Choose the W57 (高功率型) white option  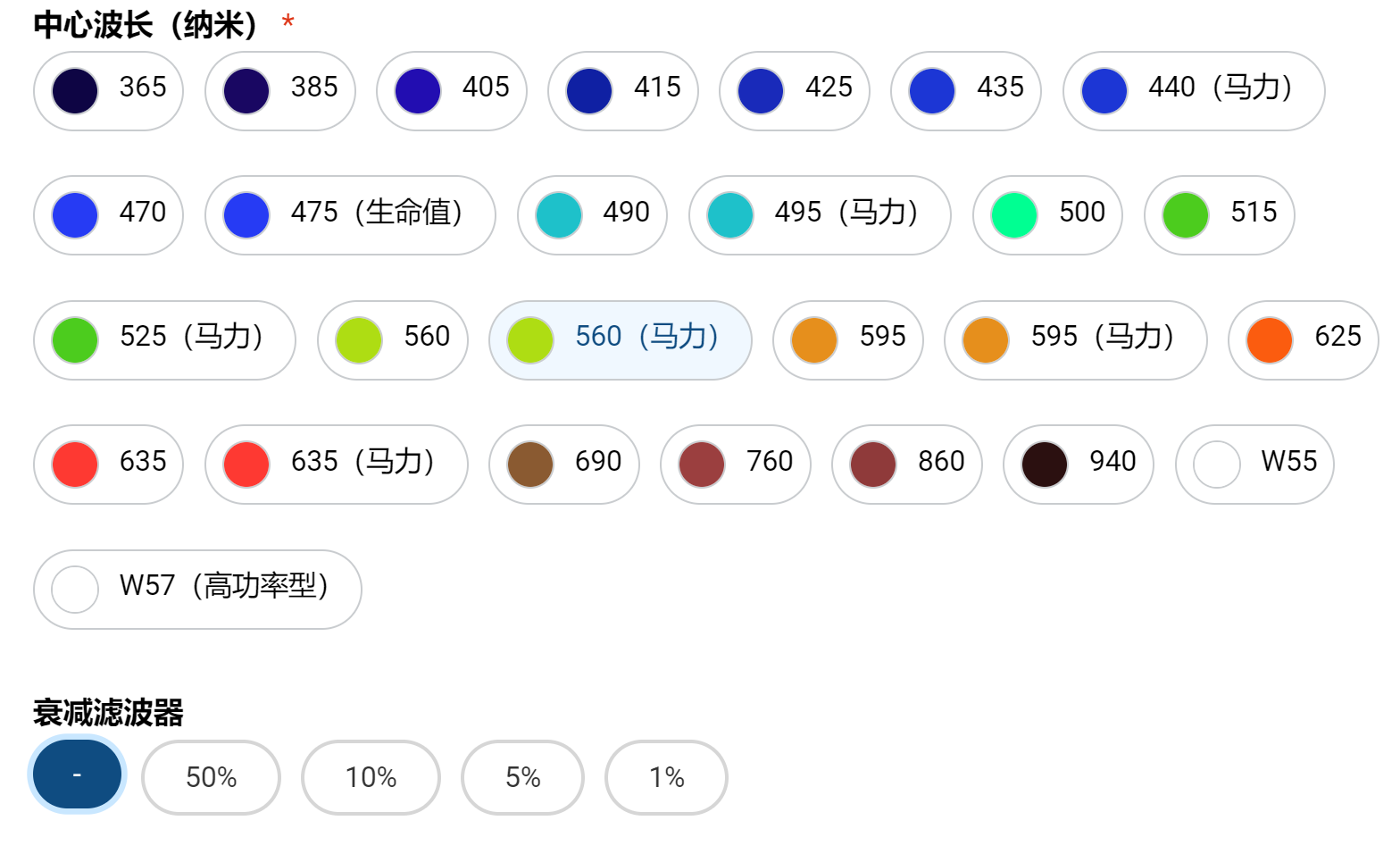[197, 590]
